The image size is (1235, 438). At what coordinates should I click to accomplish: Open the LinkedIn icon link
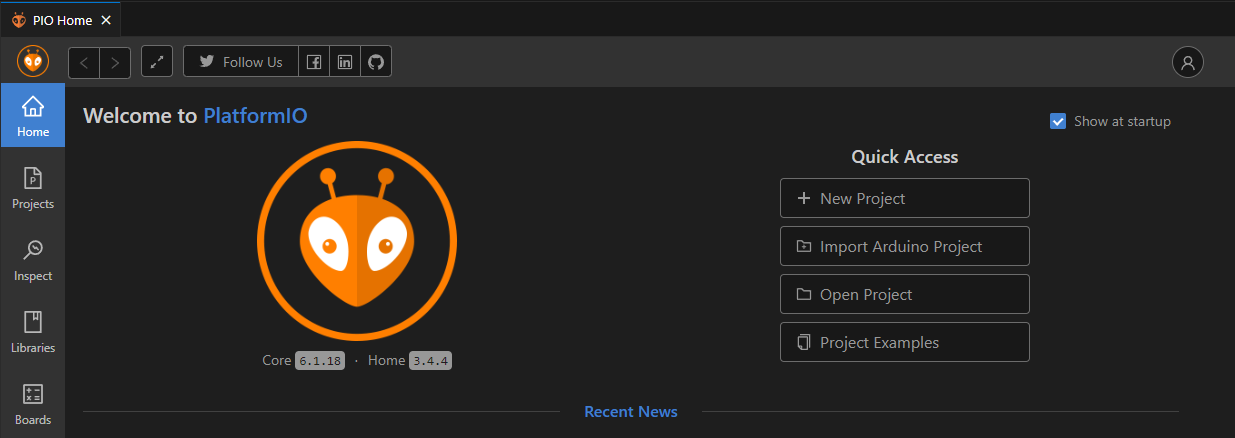pos(345,62)
